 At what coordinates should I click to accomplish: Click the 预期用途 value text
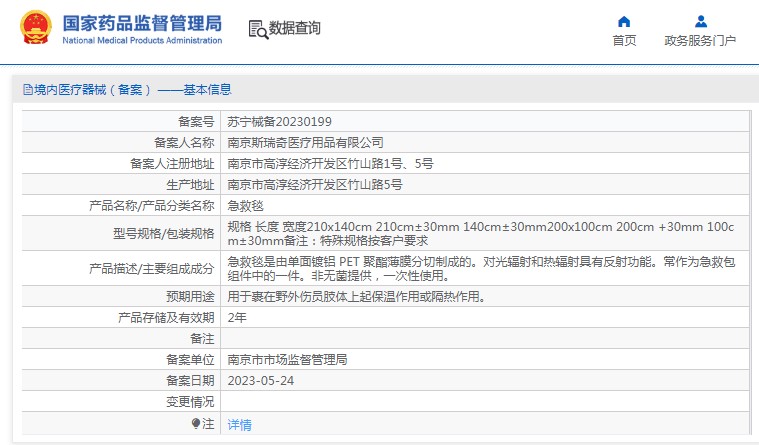pyautogui.click(x=356, y=296)
